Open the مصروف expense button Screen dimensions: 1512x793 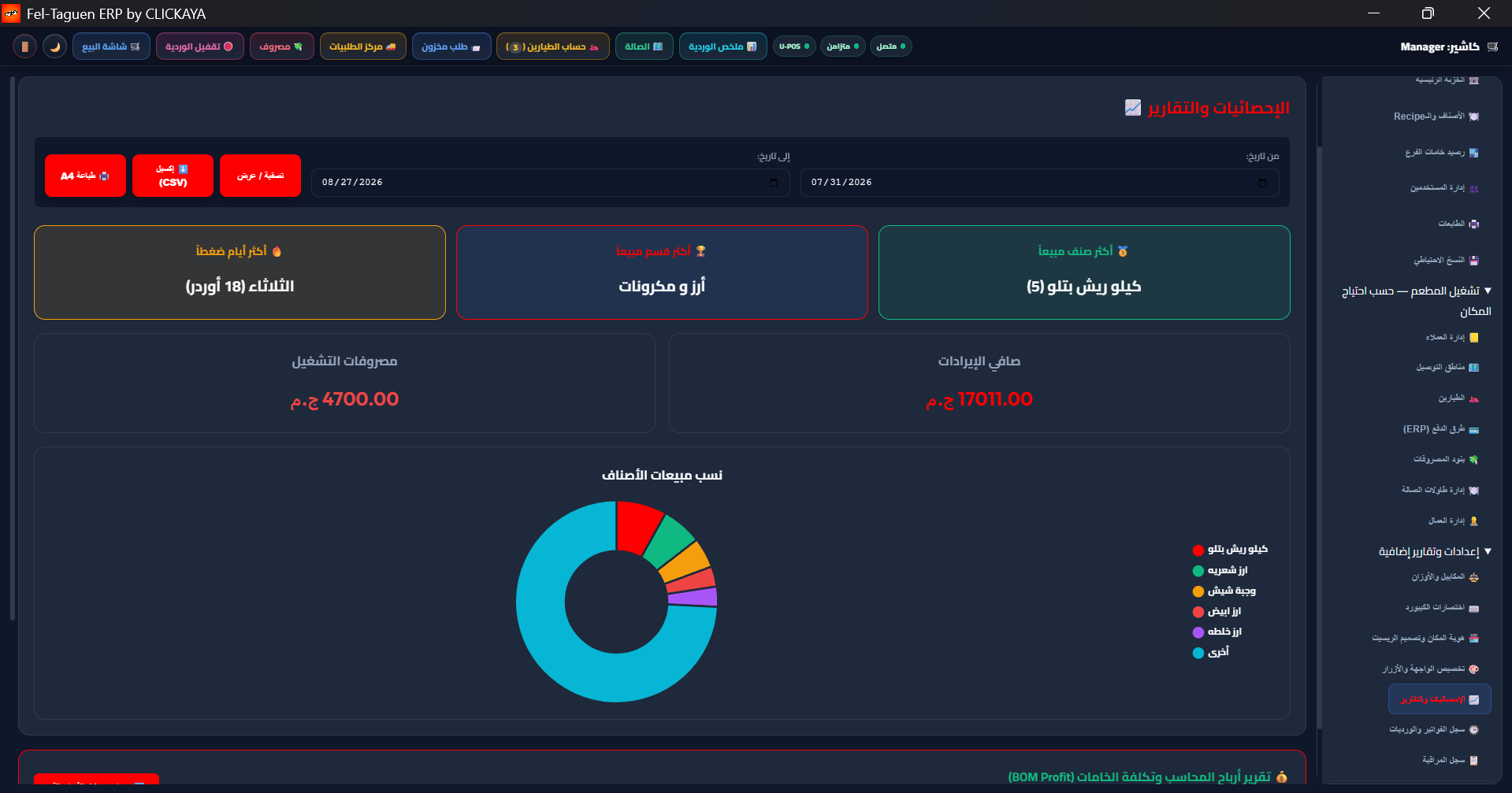(x=282, y=46)
